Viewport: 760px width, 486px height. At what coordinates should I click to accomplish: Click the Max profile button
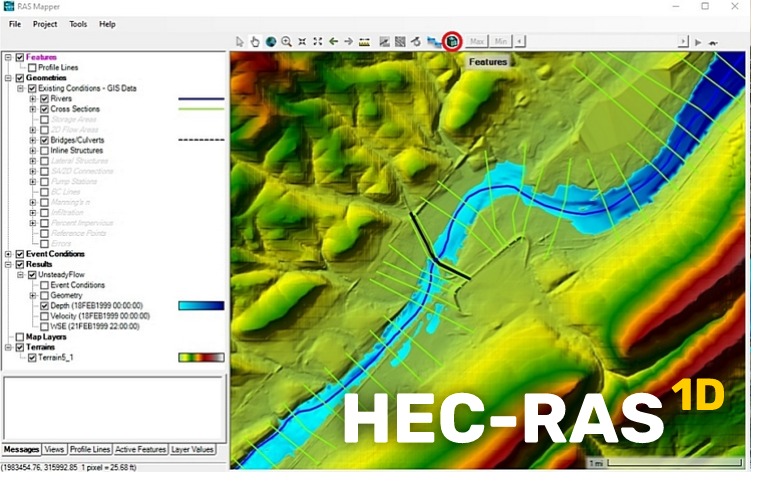477,42
